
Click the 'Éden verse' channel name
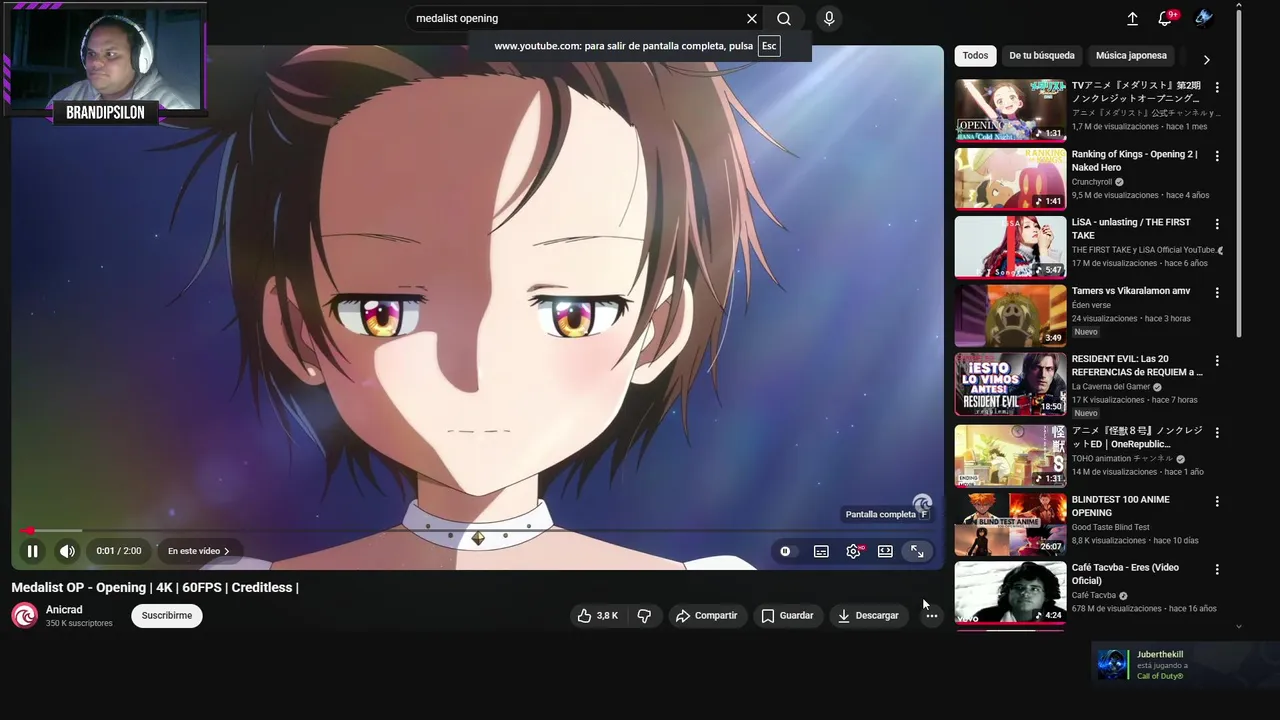pyautogui.click(x=1091, y=305)
